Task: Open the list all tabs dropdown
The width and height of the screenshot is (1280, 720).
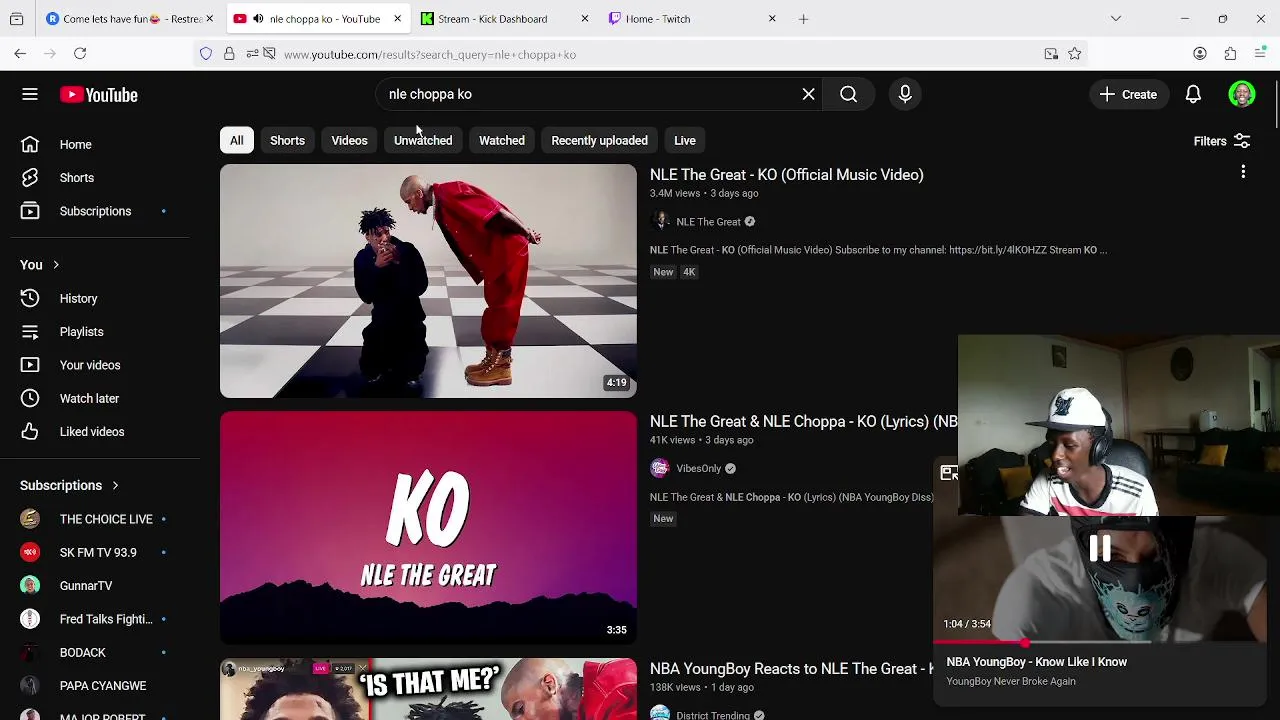Action: pyautogui.click(x=1116, y=19)
